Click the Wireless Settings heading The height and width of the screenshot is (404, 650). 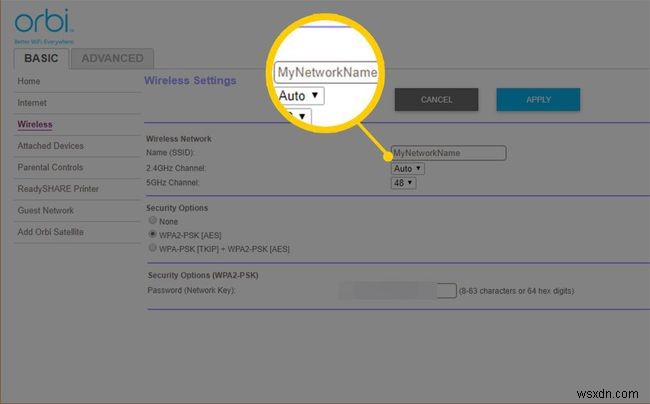pos(190,81)
